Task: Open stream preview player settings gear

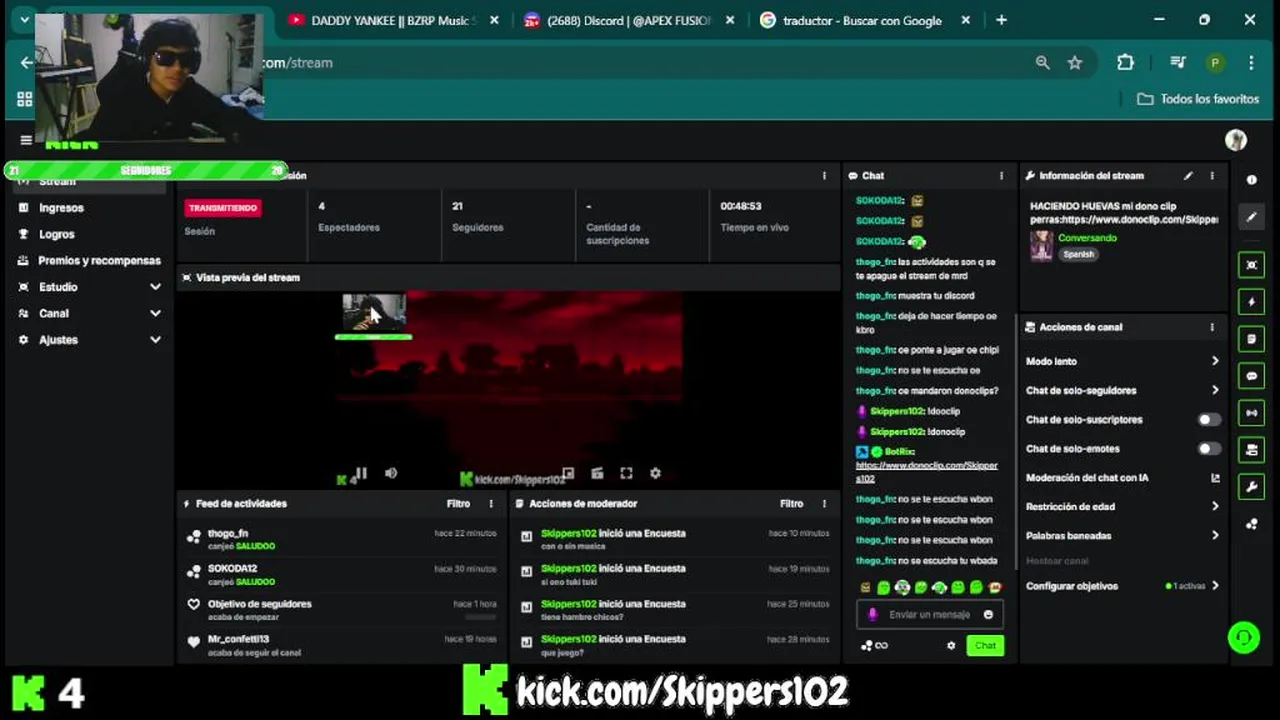Action: click(655, 473)
